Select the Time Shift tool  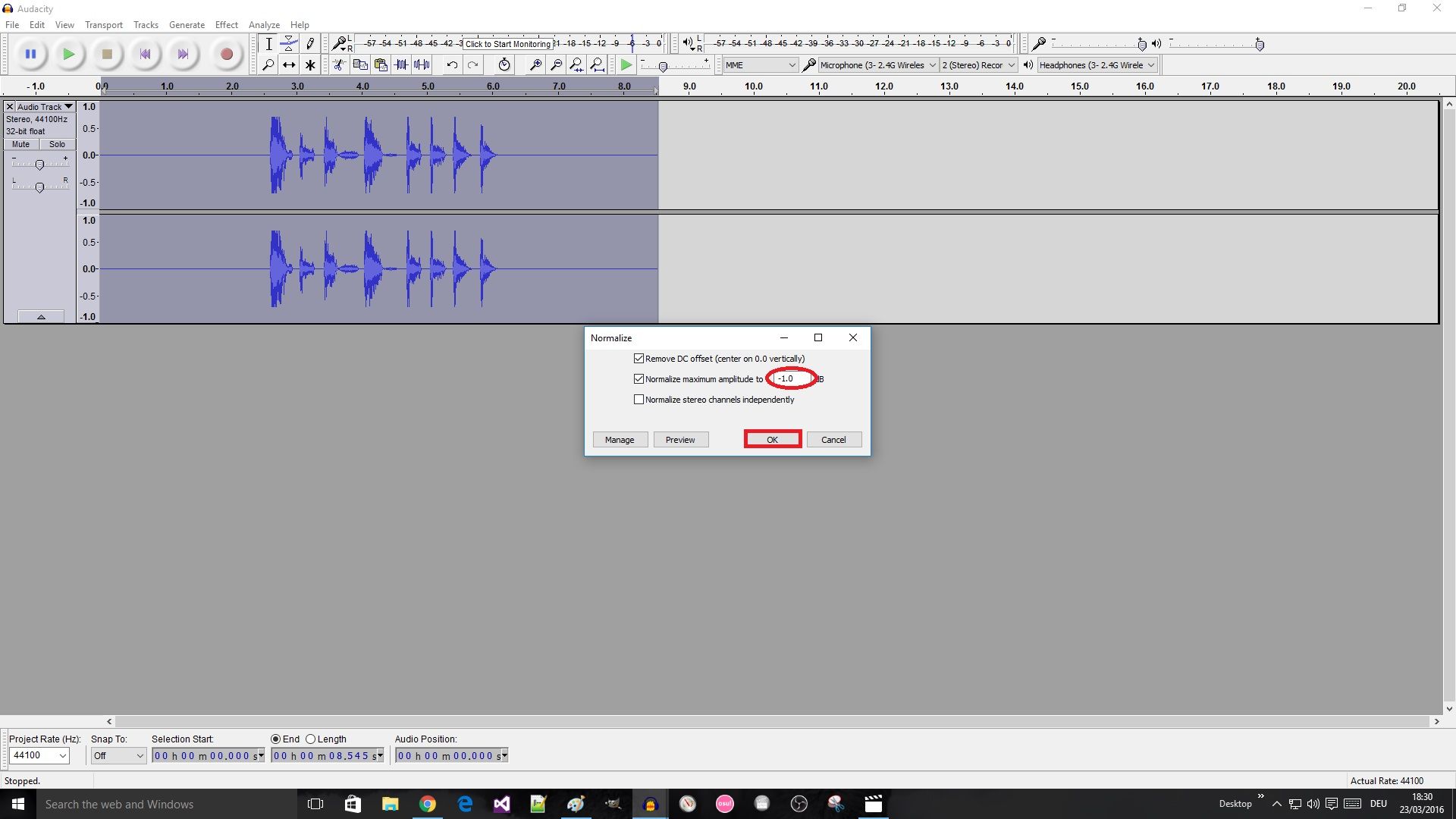tap(289, 64)
